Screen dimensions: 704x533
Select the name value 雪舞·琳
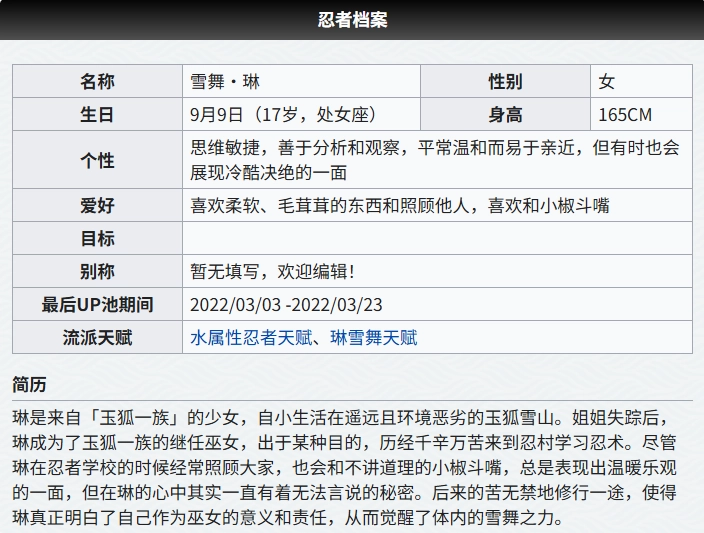click(225, 82)
